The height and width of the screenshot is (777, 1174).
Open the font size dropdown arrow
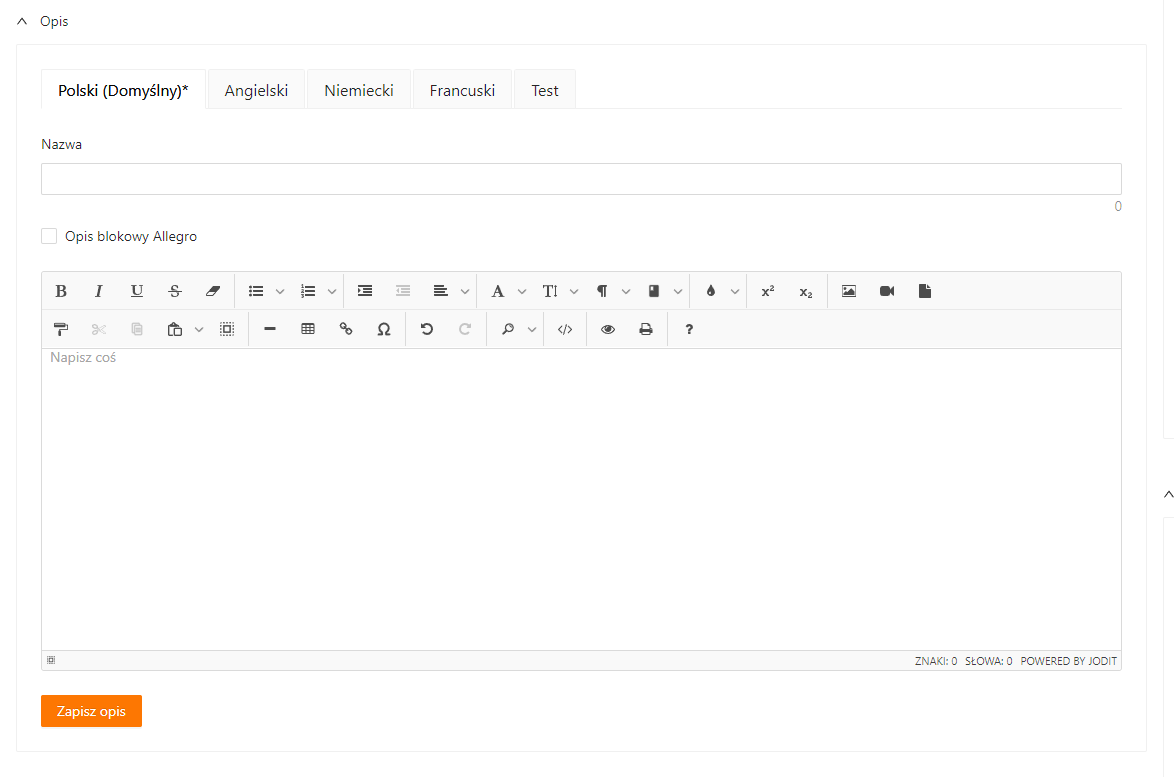(574, 292)
